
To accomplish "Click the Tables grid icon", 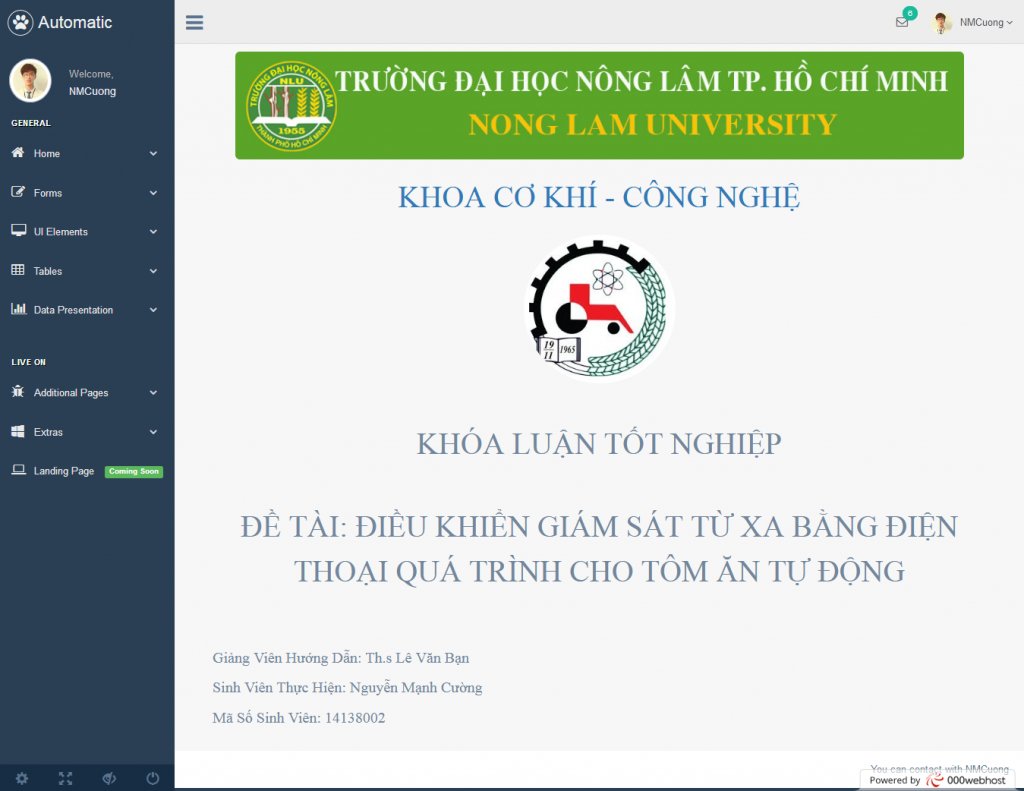I will 18,270.
